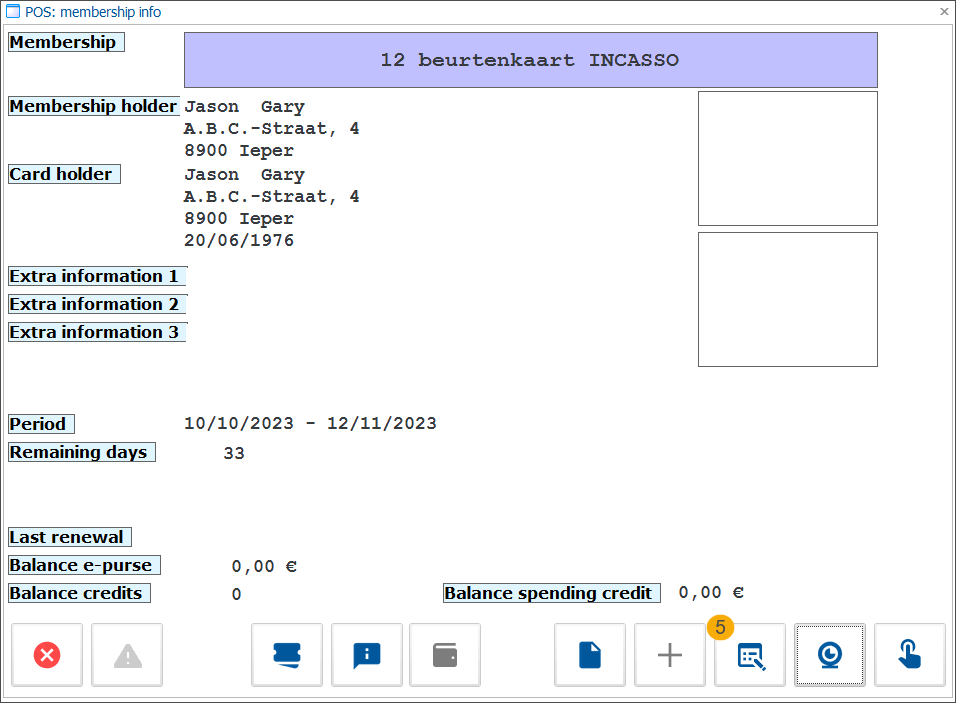The height and width of the screenshot is (703, 956).
Task: Click the Remaining days label
Action: [x=80, y=452]
